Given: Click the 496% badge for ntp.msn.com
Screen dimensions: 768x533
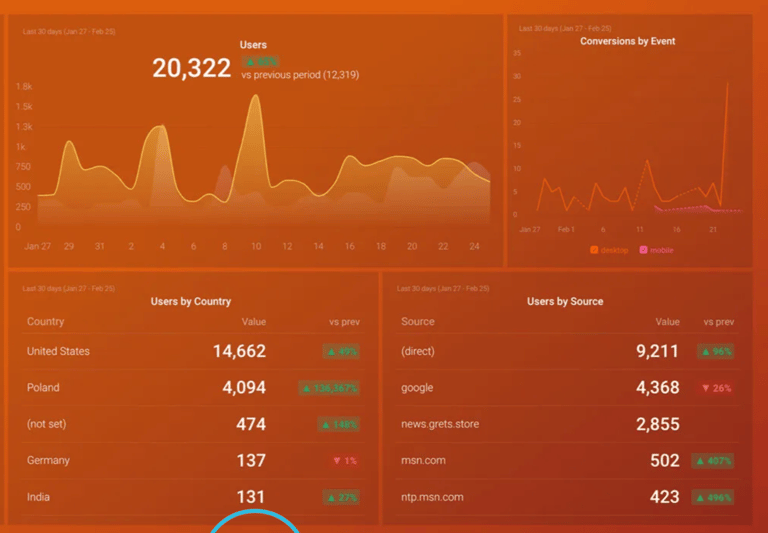Looking at the screenshot, I should point(713,497).
